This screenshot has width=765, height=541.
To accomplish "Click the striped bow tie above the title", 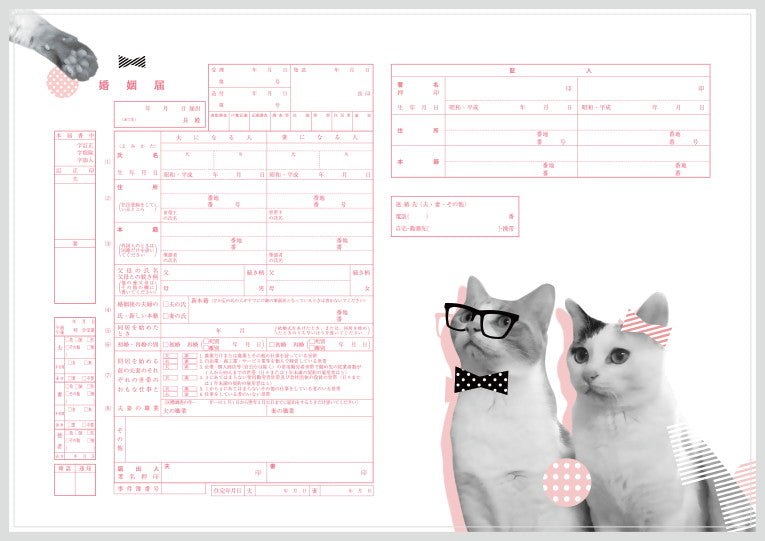I will pos(131,62).
